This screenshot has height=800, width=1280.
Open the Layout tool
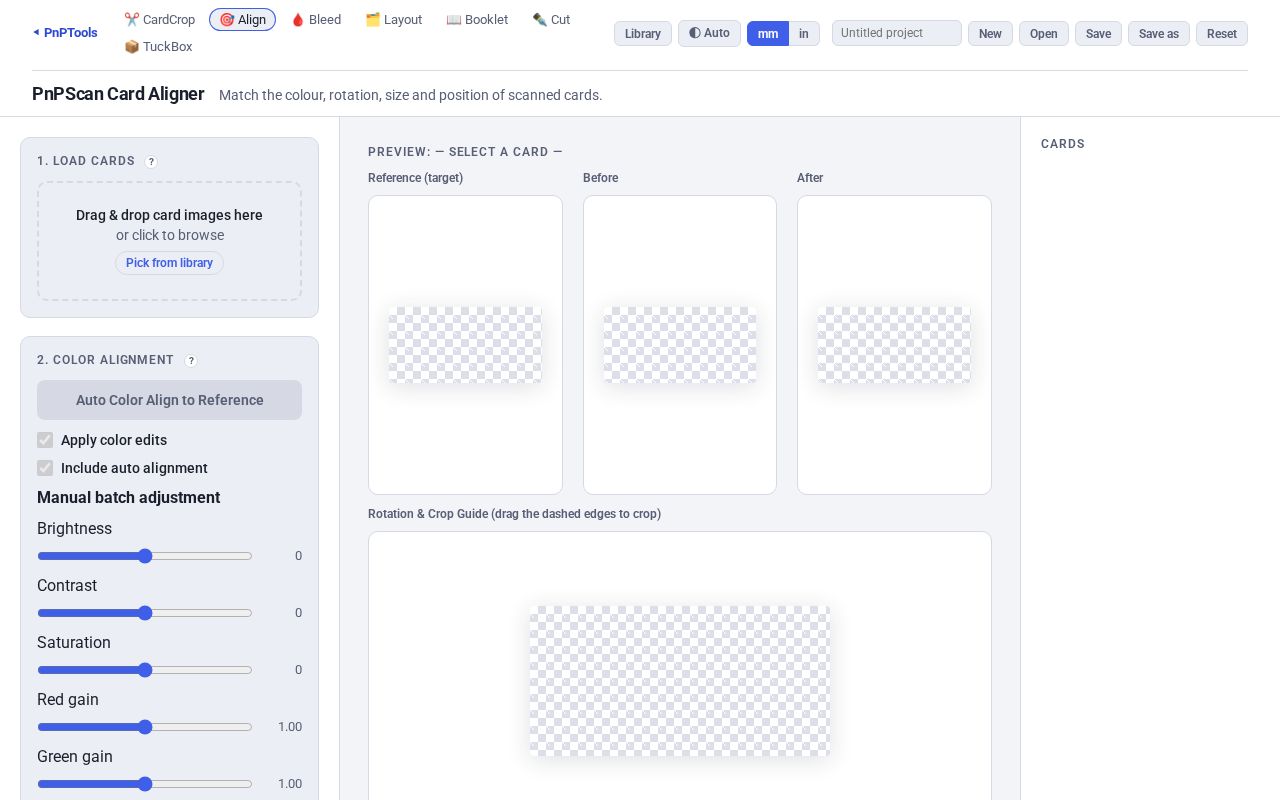[393, 20]
